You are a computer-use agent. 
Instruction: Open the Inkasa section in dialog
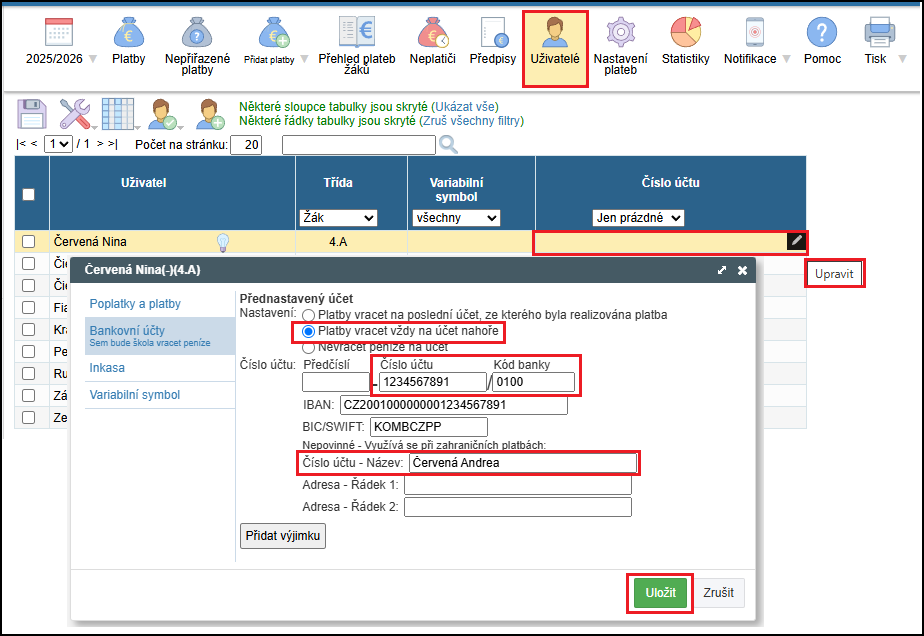(x=107, y=368)
